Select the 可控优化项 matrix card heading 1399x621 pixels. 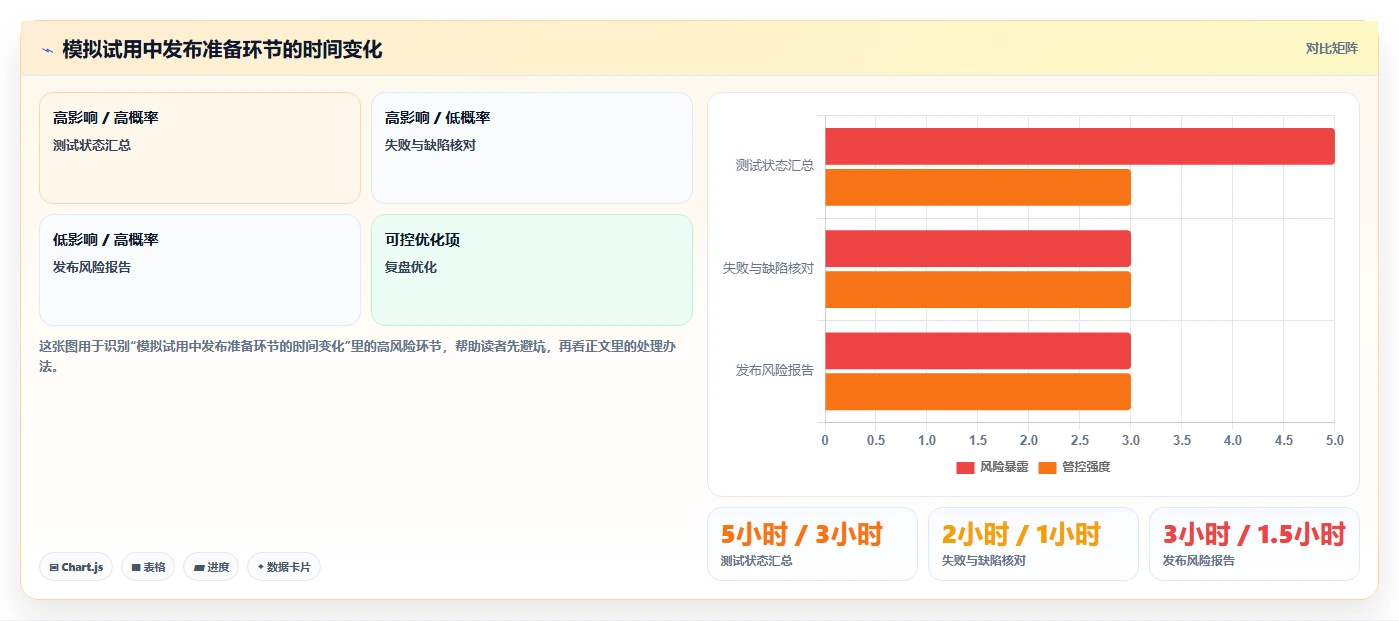[423, 240]
